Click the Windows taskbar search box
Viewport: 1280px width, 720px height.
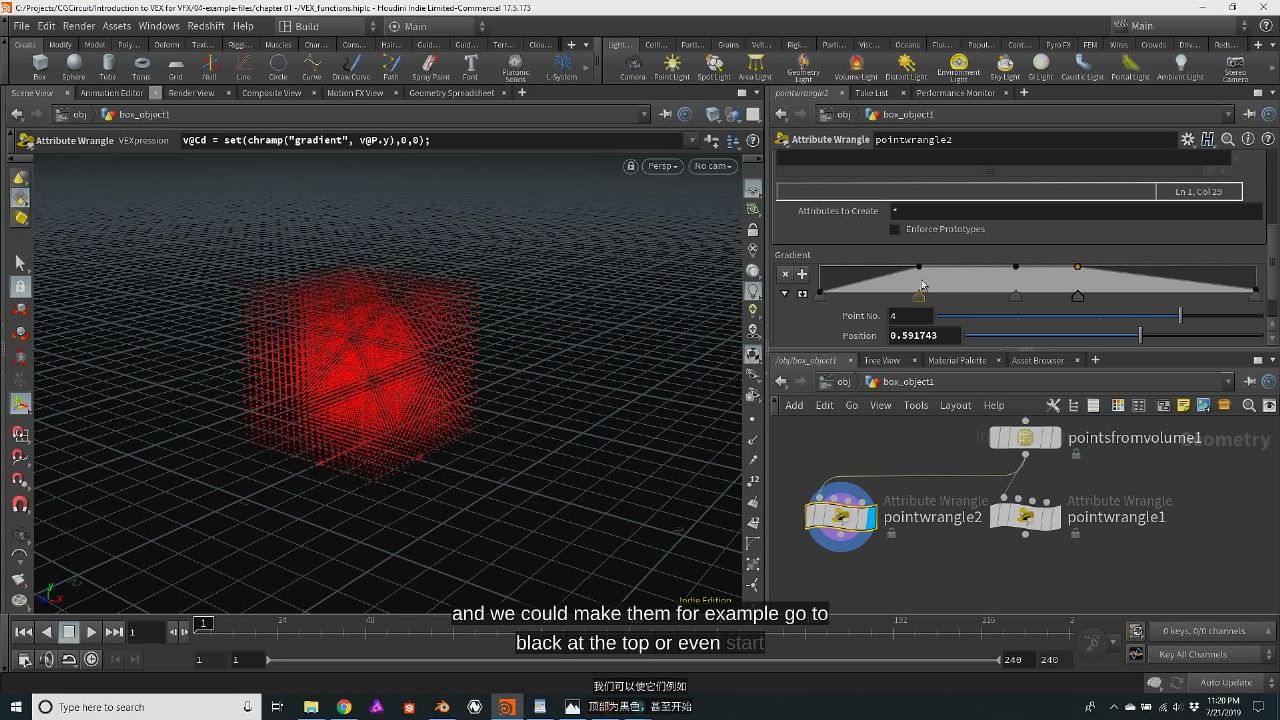tap(146, 707)
